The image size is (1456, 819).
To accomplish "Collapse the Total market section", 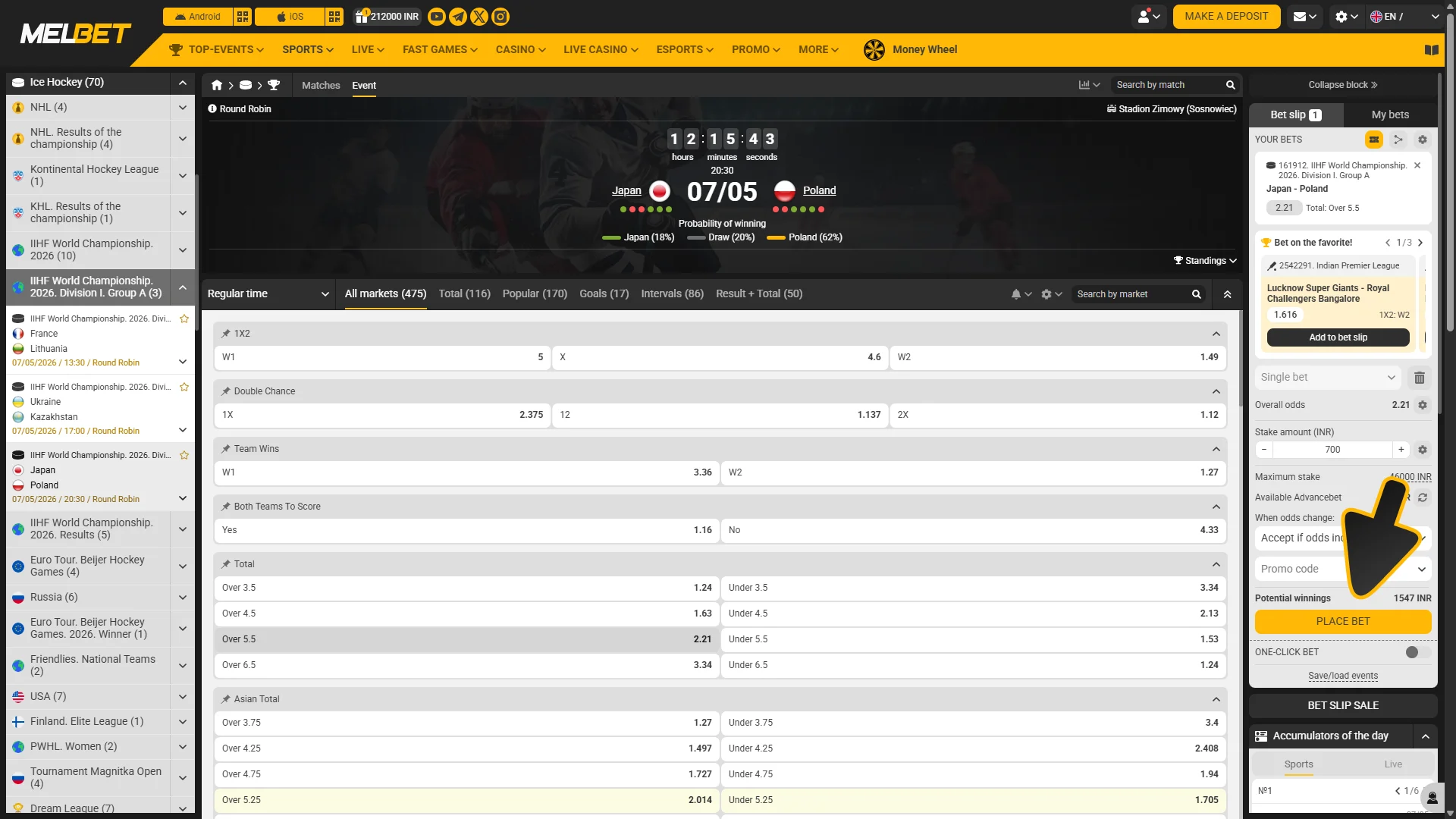I will point(1216,564).
